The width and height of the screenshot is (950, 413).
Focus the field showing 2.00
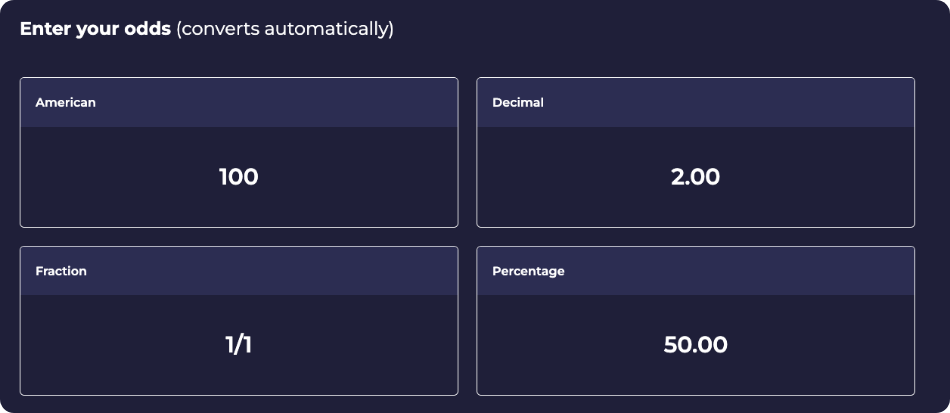(x=695, y=177)
